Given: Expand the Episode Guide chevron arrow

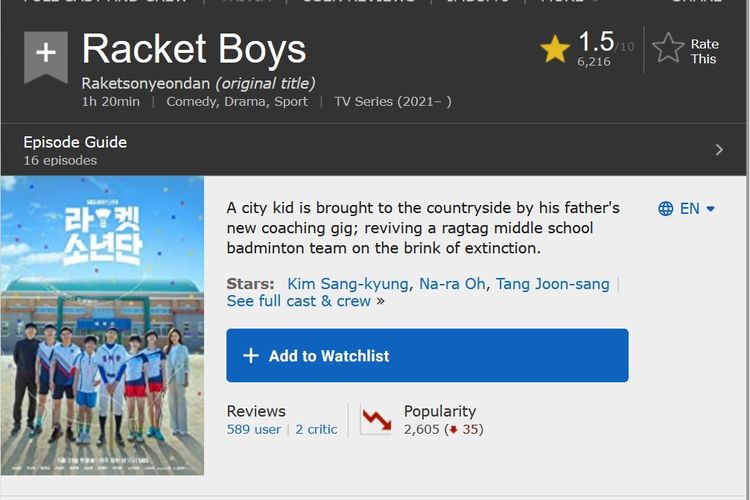Looking at the screenshot, I should (x=719, y=150).
